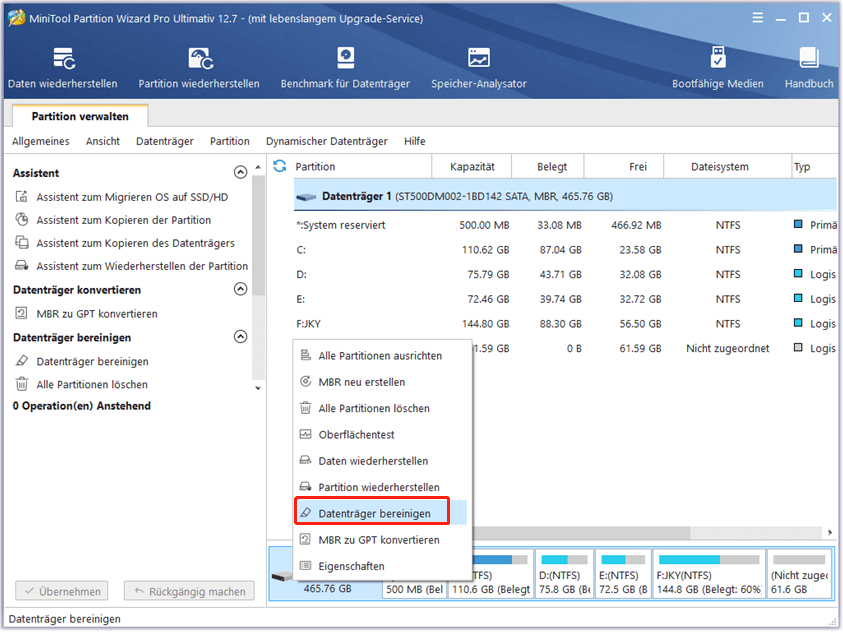This screenshot has height=633, width=843.
Task: Open the Dynamischer Datenträger menu
Action: [x=327, y=141]
